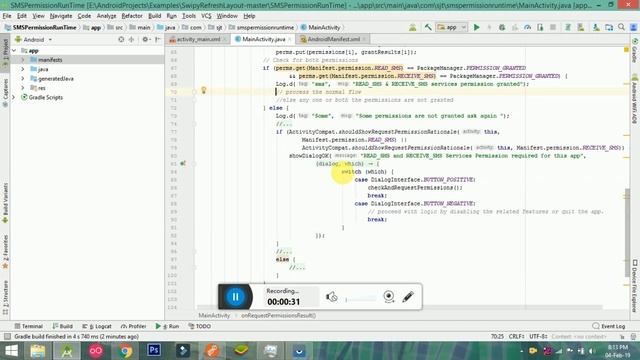Open the Profile app gauge icon
Viewport: 640px width, 360px height.
coord(527,27)
